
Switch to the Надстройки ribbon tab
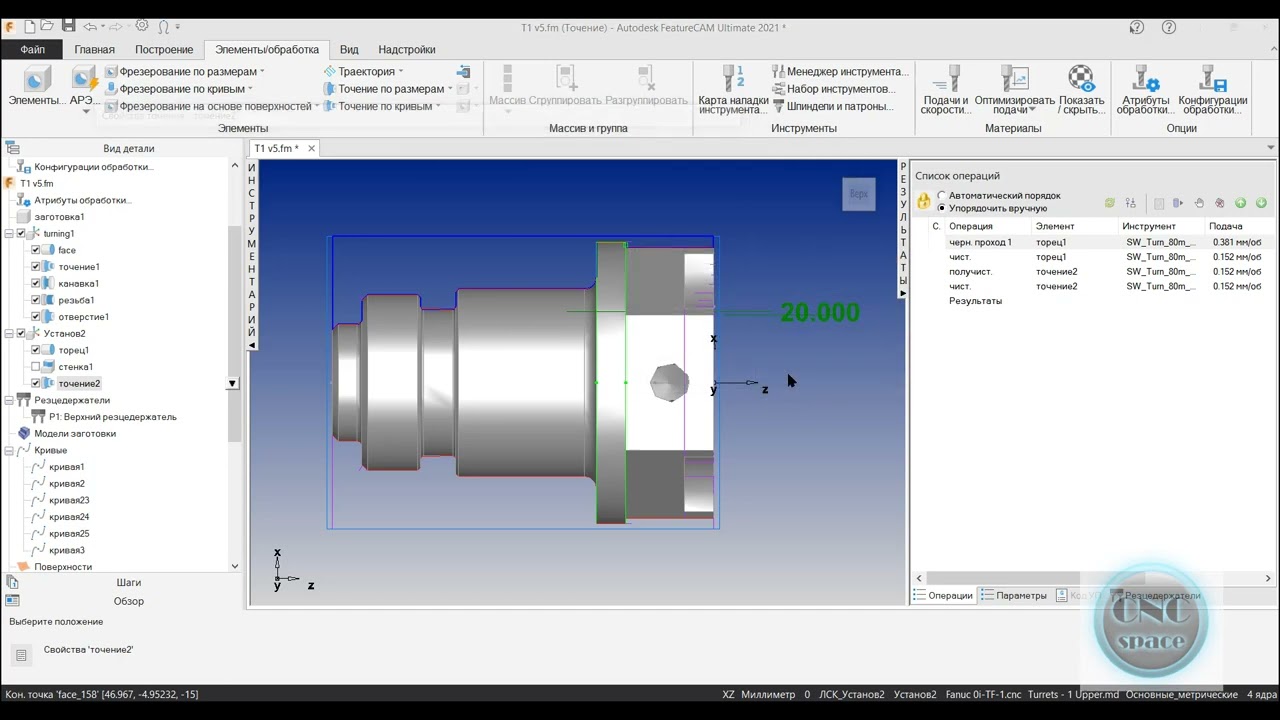click(x=407, y=49)
